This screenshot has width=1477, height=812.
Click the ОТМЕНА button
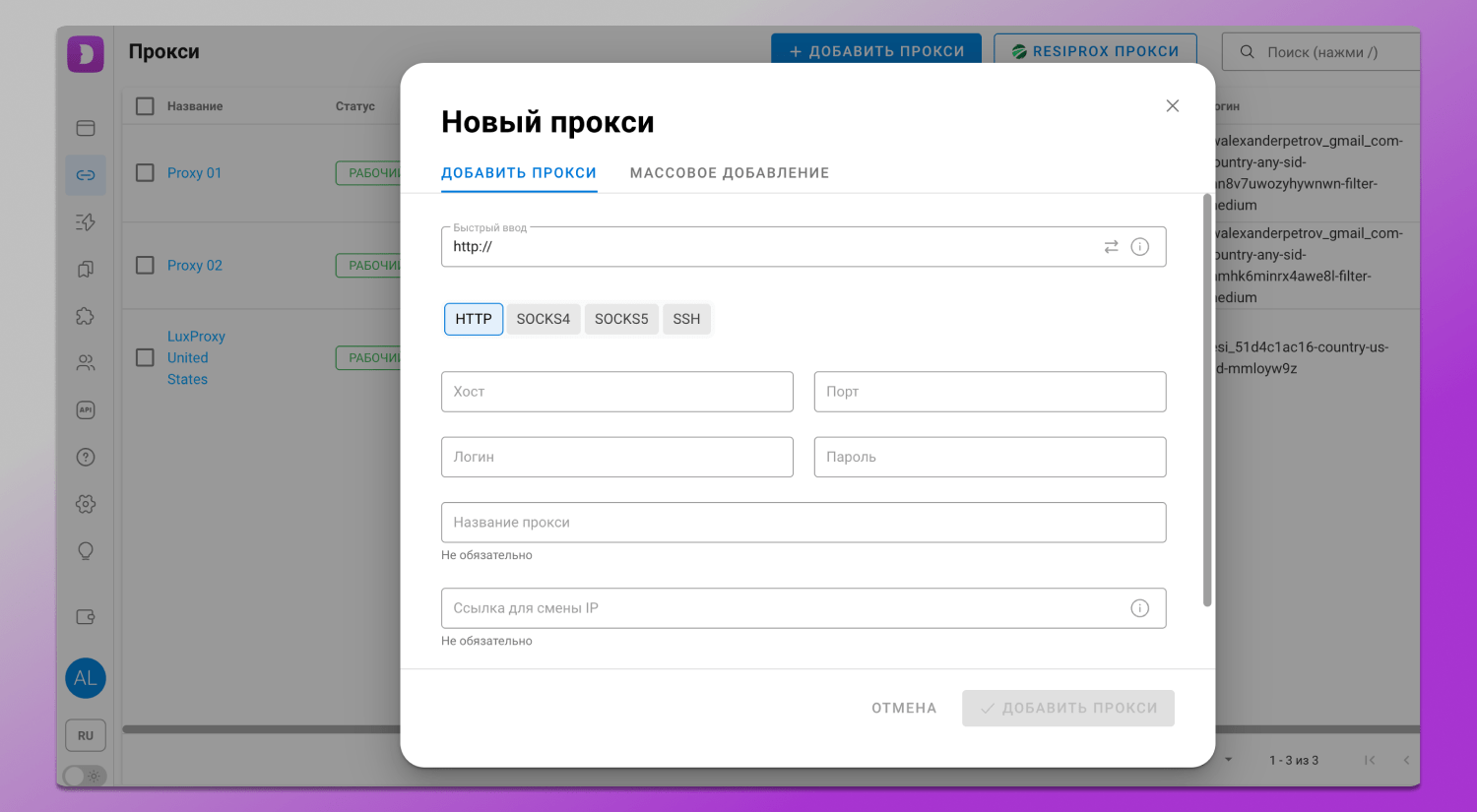click(x=903, y=708)
